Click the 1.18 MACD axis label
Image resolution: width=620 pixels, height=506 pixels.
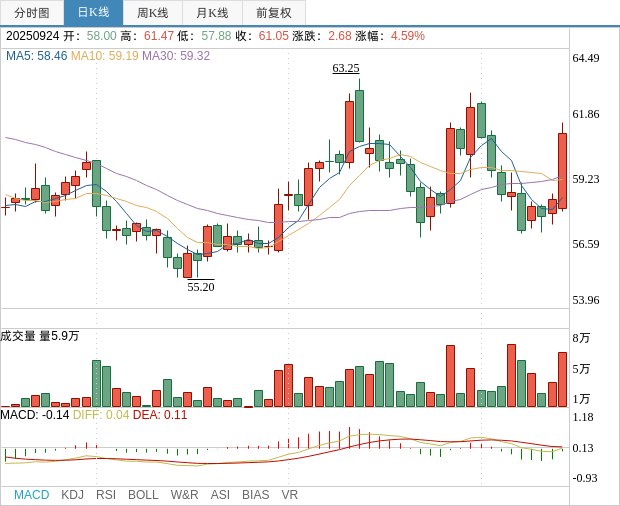click(x=583, y=417)
